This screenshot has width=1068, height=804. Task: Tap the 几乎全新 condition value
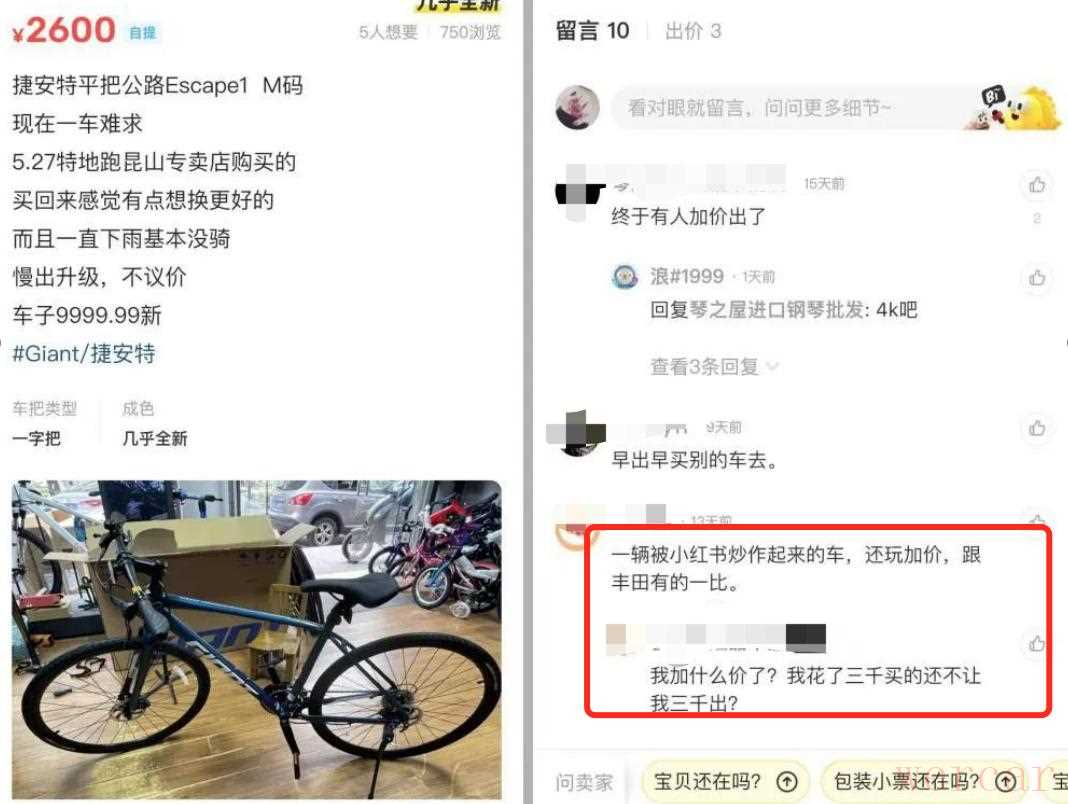pyautogui.click(x=155, y=439)
